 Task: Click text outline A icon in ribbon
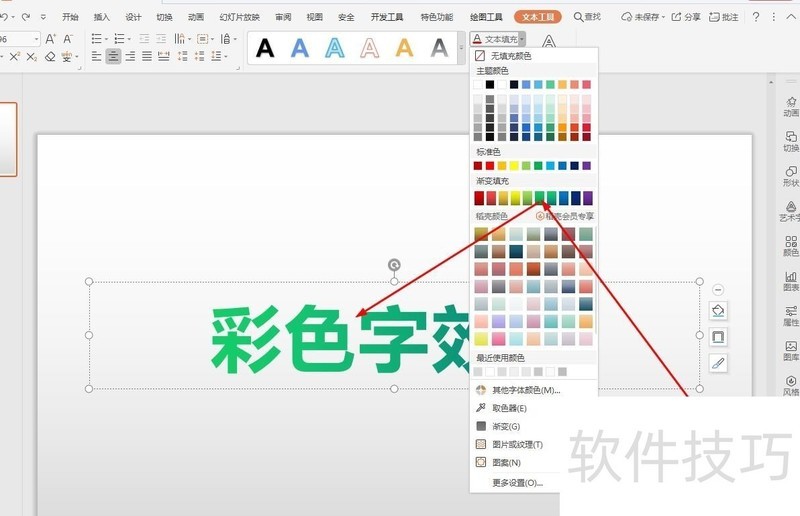pos(548,41)
